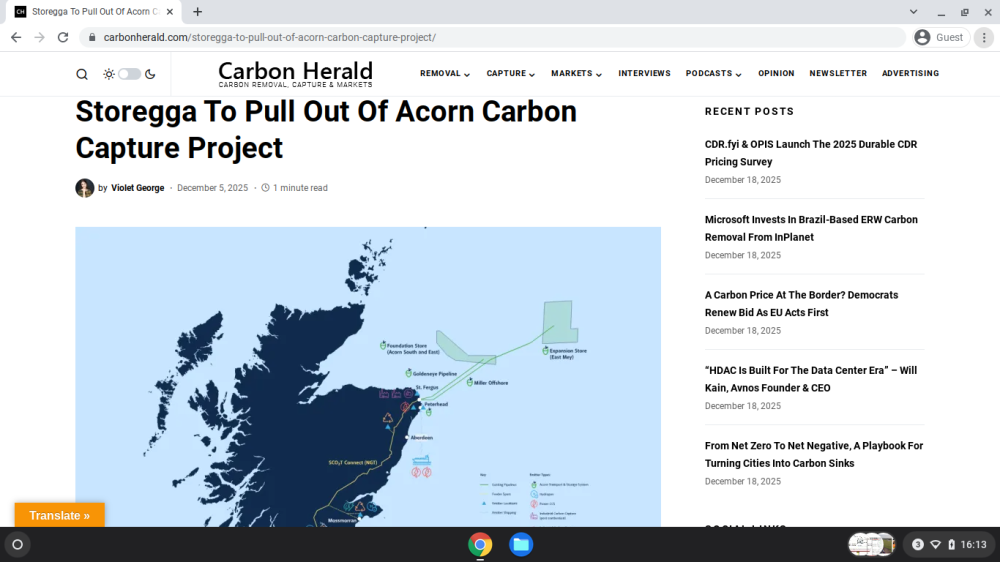Image resolution: width=1000 pixels, height=562 pixels.
Task: Focus the carbonherald.com URL address bar
Action: (492, 38)
